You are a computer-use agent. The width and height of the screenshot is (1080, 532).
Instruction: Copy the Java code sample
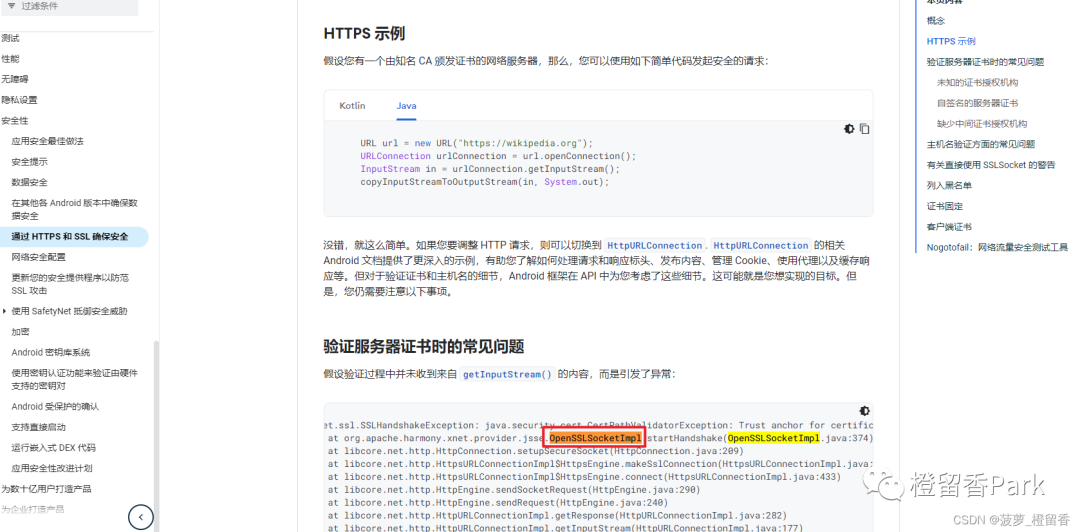click(x=865, y=129)
